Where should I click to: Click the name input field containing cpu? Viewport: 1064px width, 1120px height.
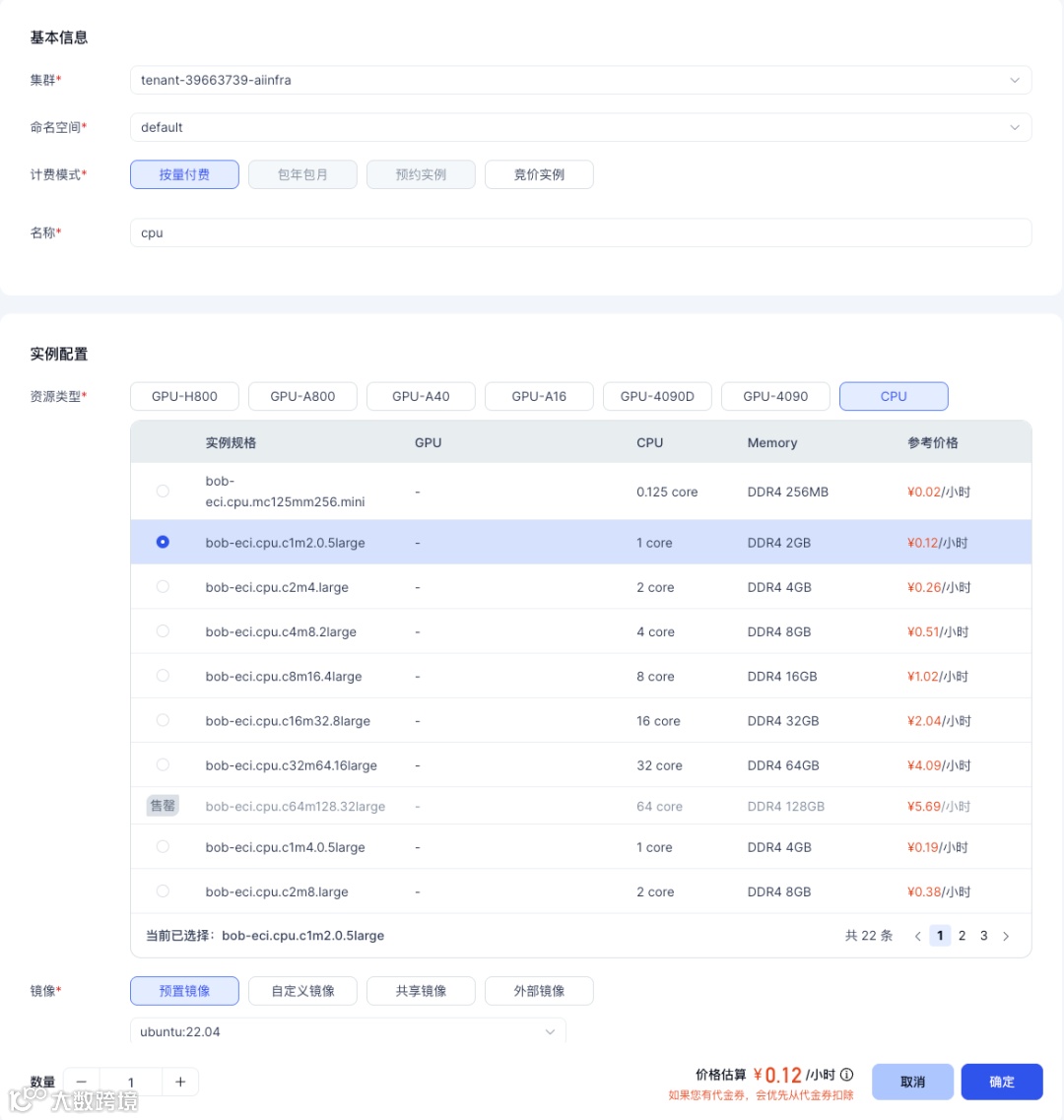coord(580,232)
